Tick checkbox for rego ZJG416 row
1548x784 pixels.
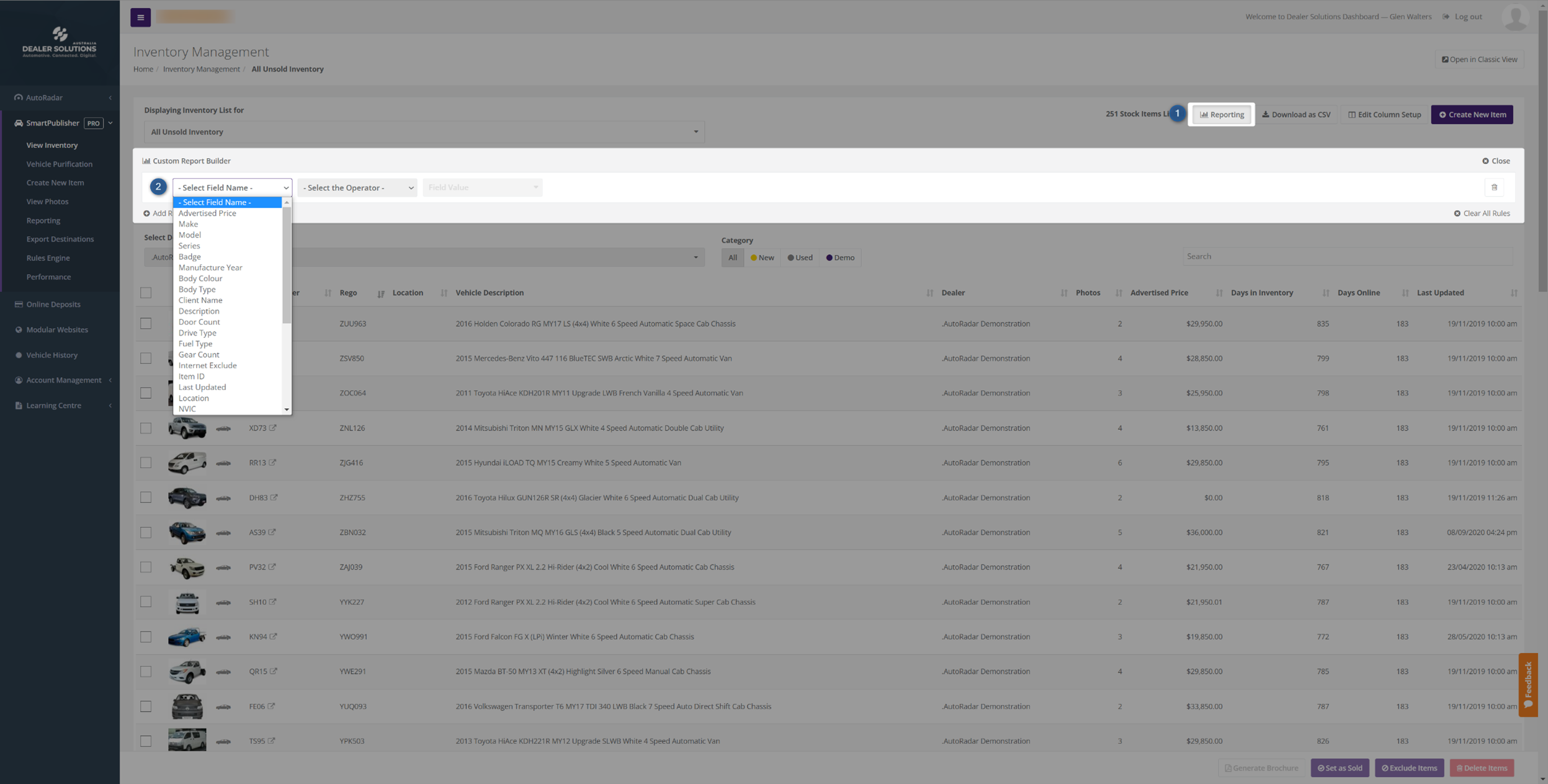coord(146,463)
